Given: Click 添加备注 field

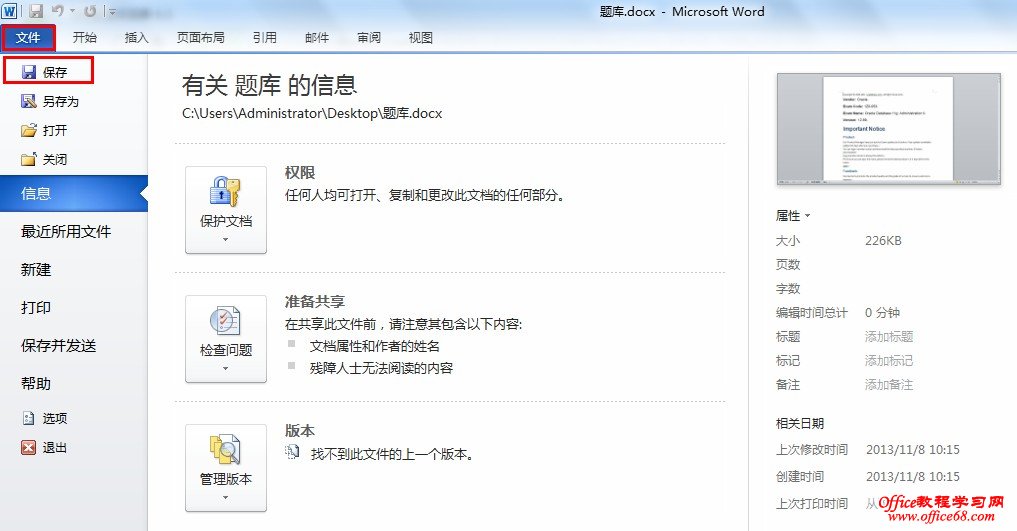Looking at the screenshot, I should [889, 384].
